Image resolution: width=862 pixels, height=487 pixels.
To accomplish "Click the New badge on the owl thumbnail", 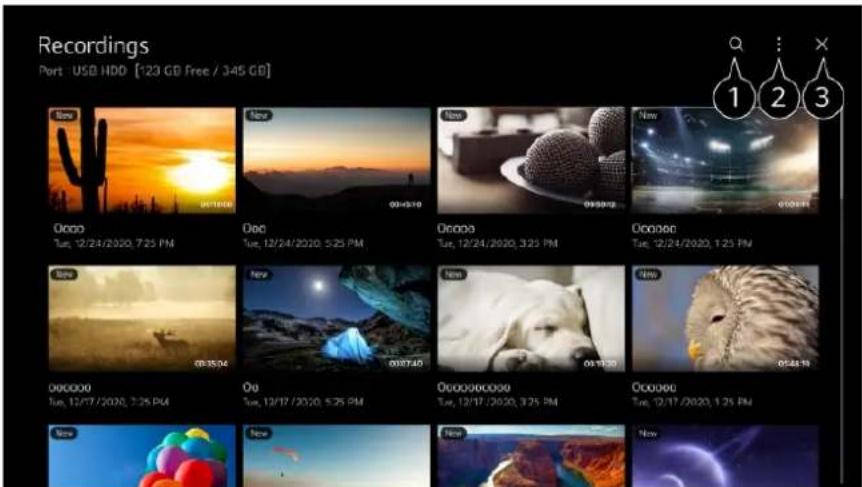I will (648, 274).
